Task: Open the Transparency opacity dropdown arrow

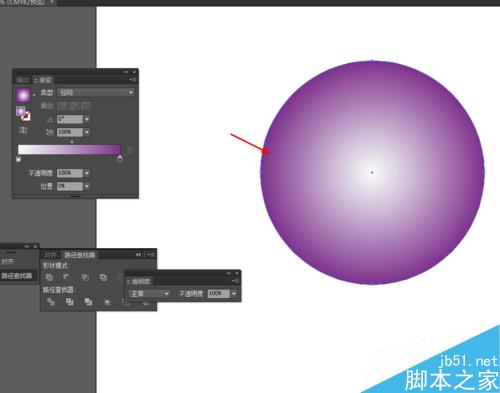Action: pyautogui.click(x=234, y=294)
